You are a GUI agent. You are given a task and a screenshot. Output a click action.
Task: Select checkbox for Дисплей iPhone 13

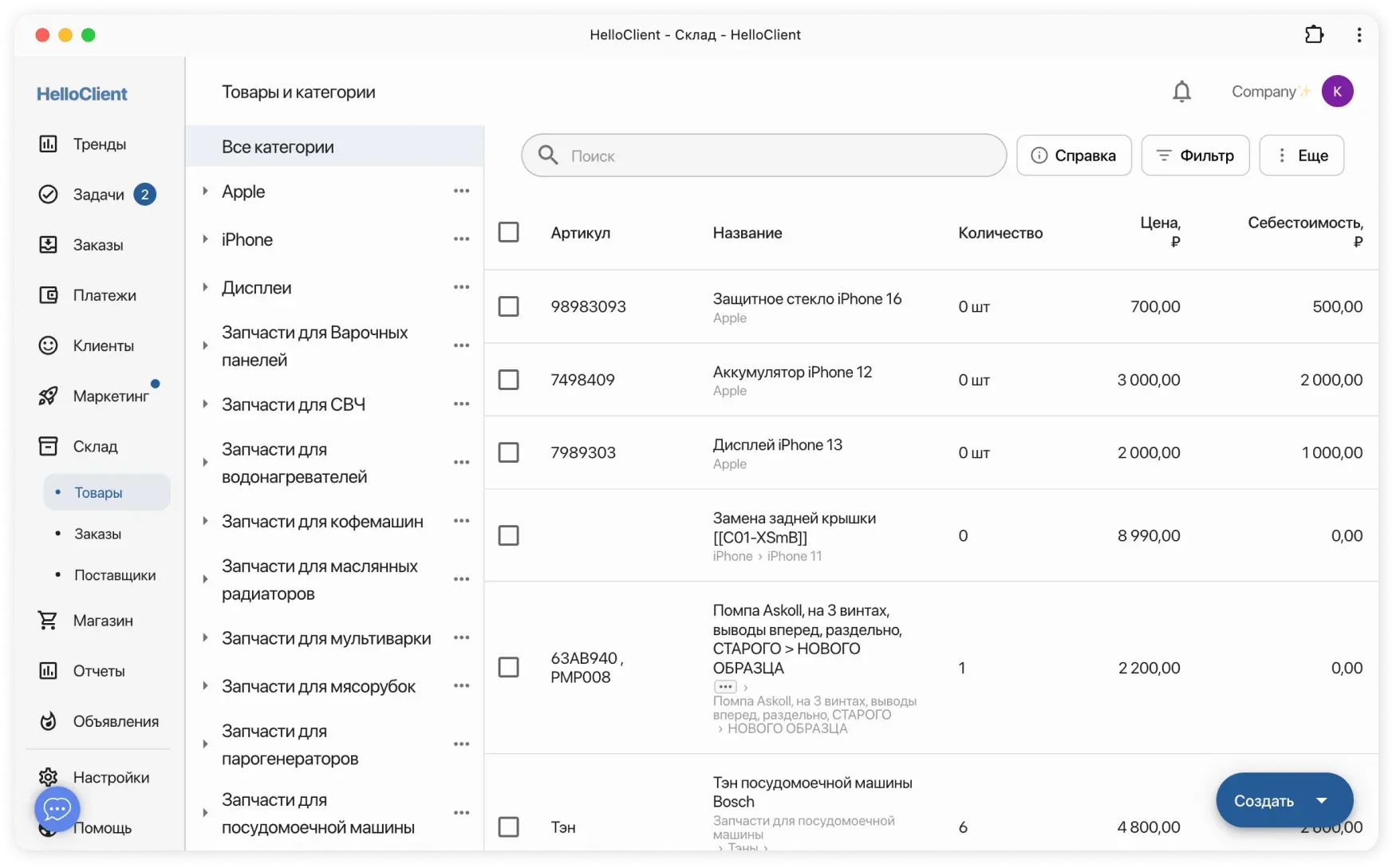[x=508, y=452]
